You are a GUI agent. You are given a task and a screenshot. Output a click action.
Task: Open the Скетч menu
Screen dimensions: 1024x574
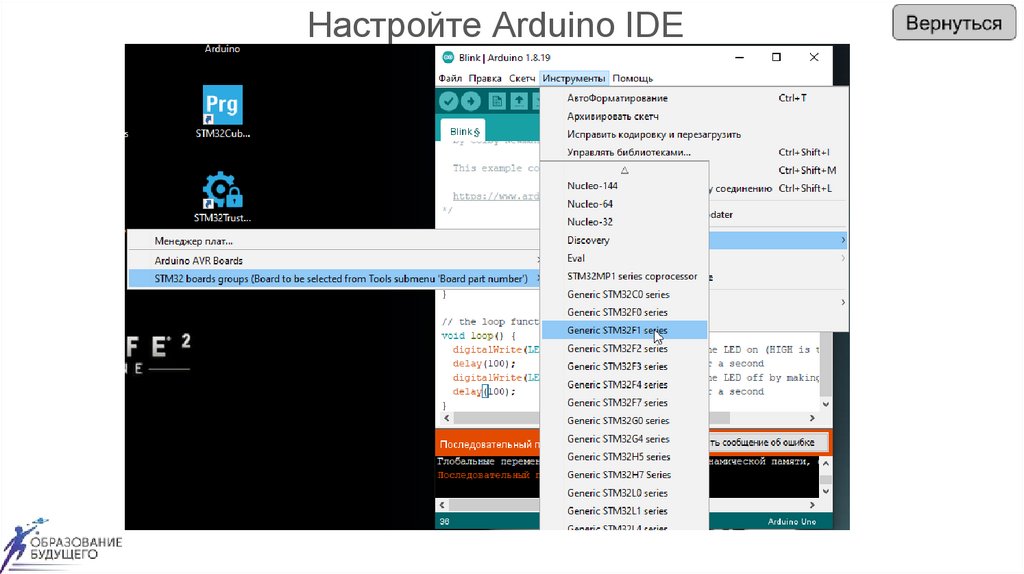click(522, 78)
